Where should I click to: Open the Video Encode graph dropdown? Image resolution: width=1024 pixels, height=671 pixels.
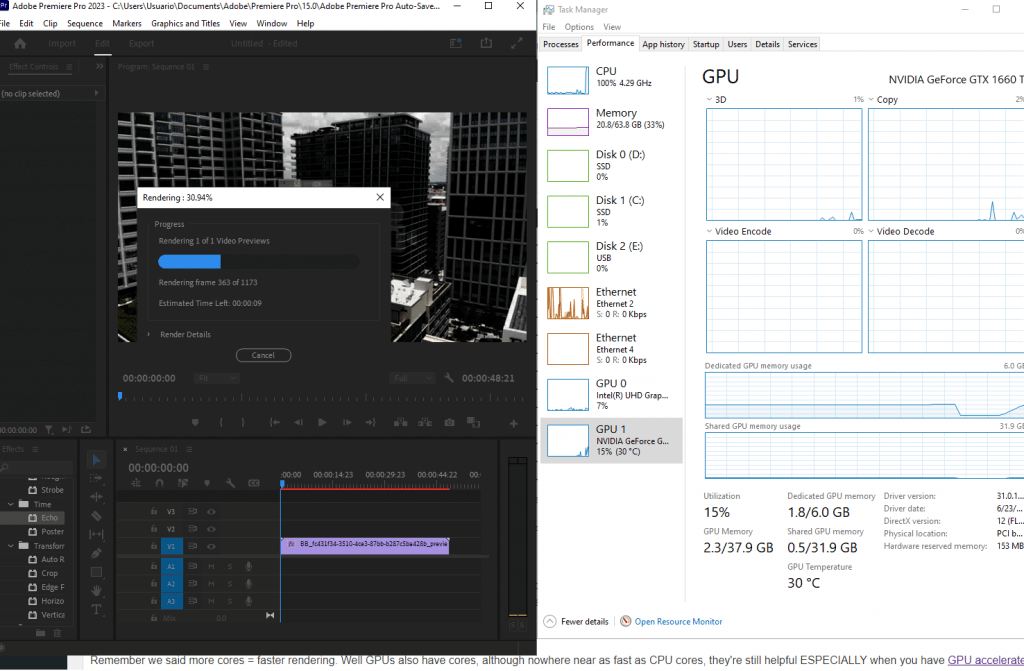[x=710, y=231]
